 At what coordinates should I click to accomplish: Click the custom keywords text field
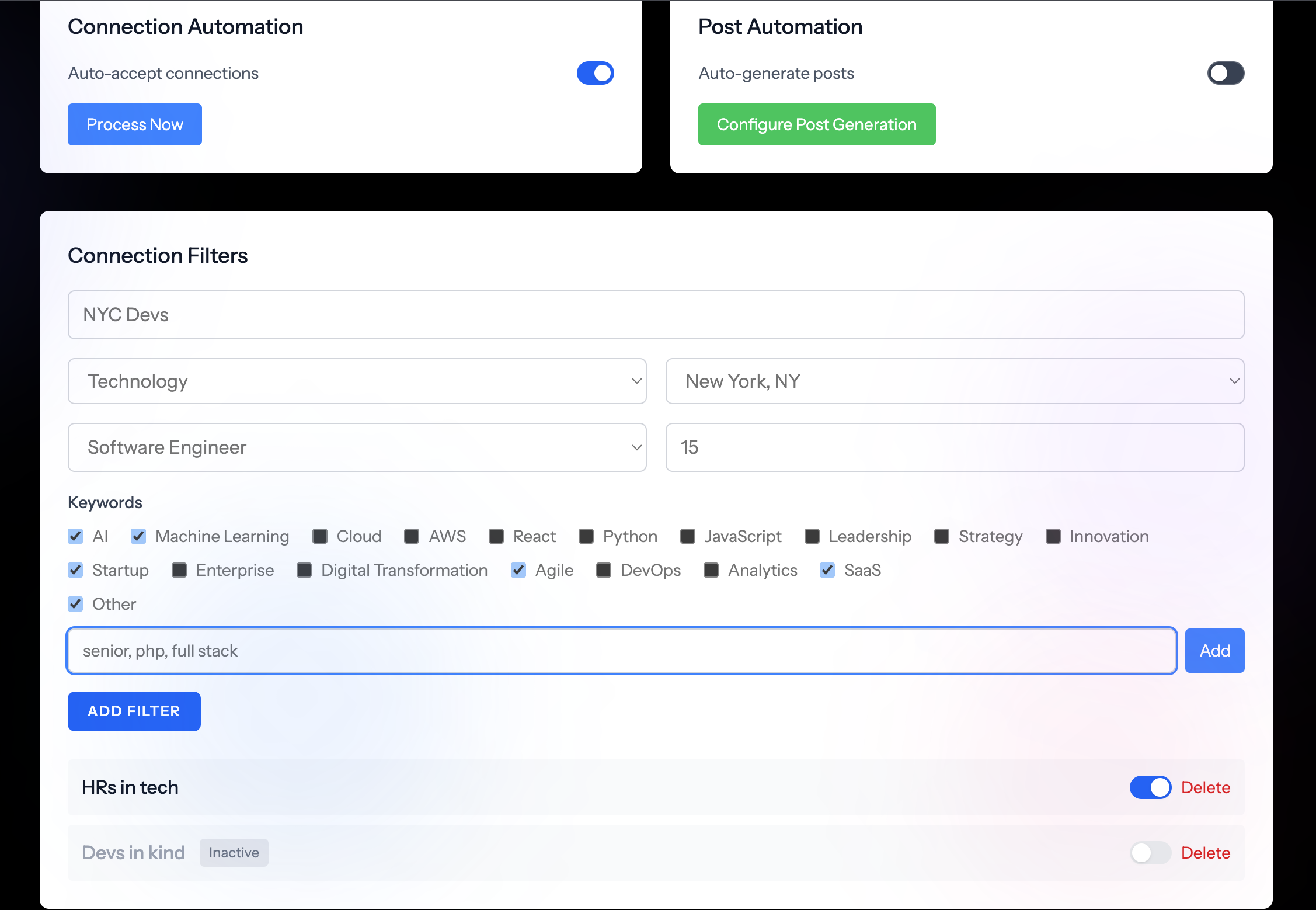pyautogui.click(x=621, y=651)
